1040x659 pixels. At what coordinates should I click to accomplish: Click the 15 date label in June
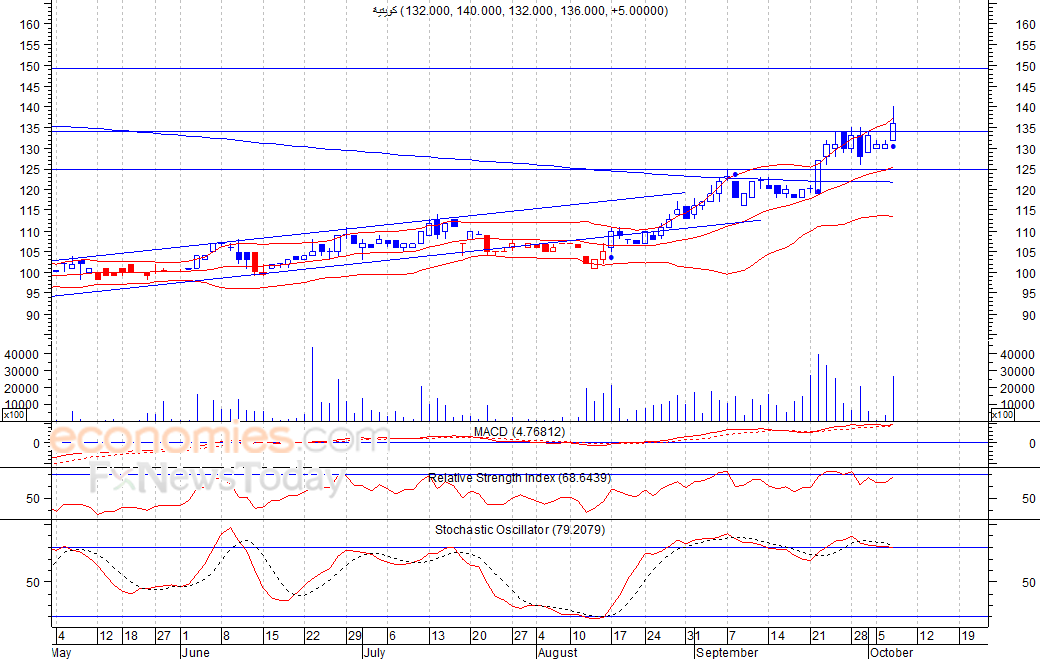point(272,636)
